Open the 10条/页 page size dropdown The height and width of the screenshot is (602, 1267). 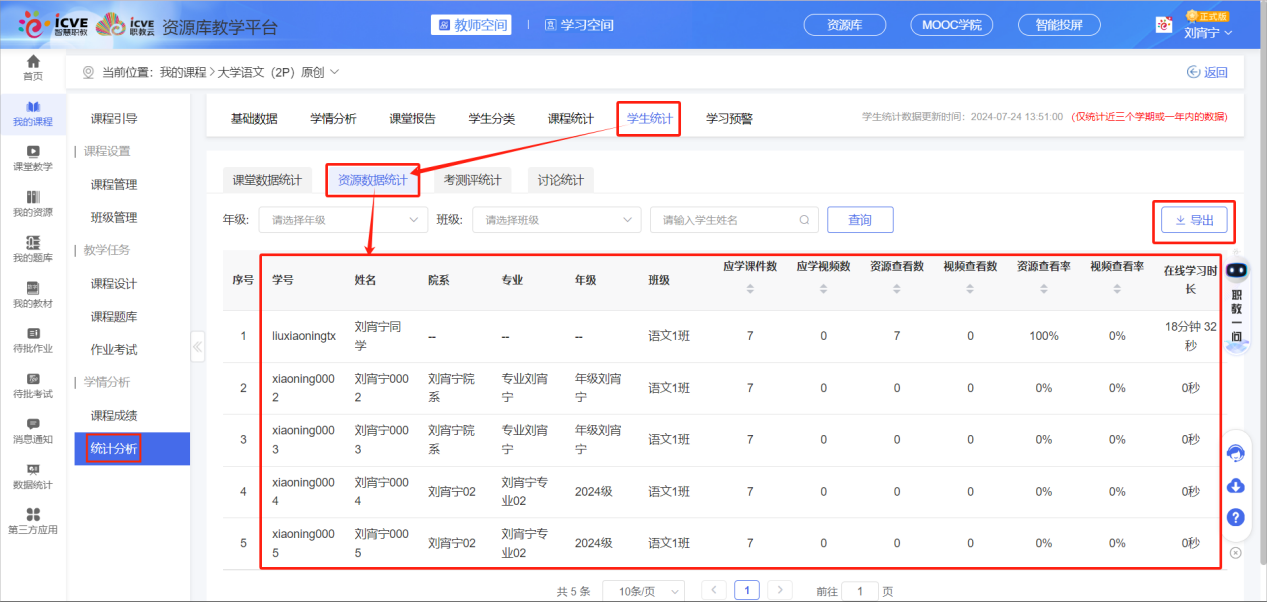point(643,591)
